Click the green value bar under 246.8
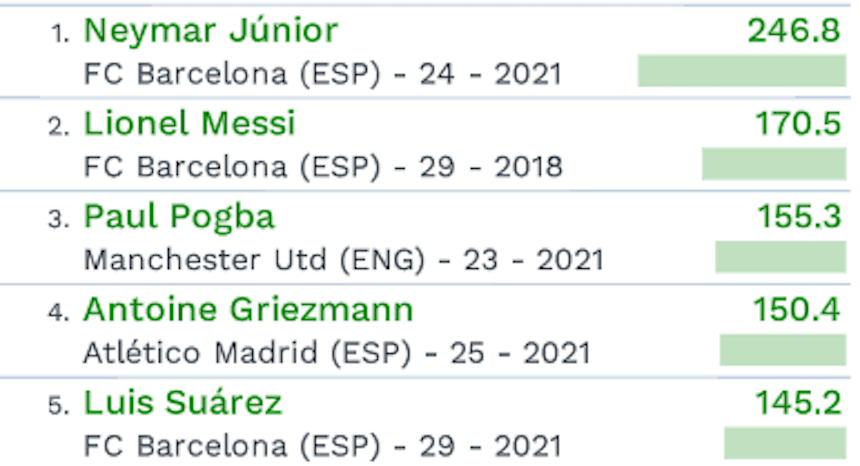Image resolution: width=860 pixels, height=466 pixels. tap(741, 71)
